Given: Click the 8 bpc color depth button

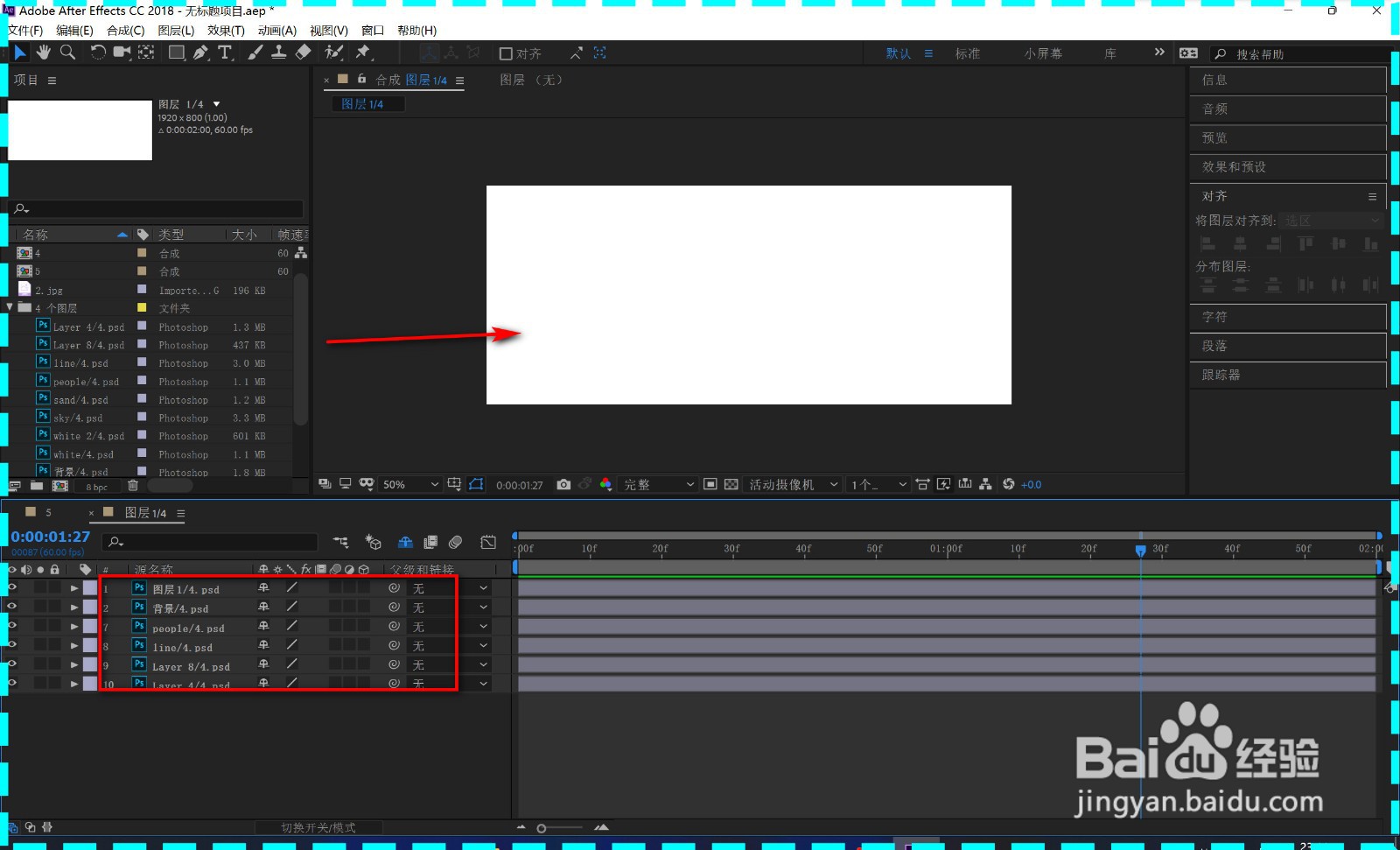Looking at the screenshot, I should [x=96, y=487].
